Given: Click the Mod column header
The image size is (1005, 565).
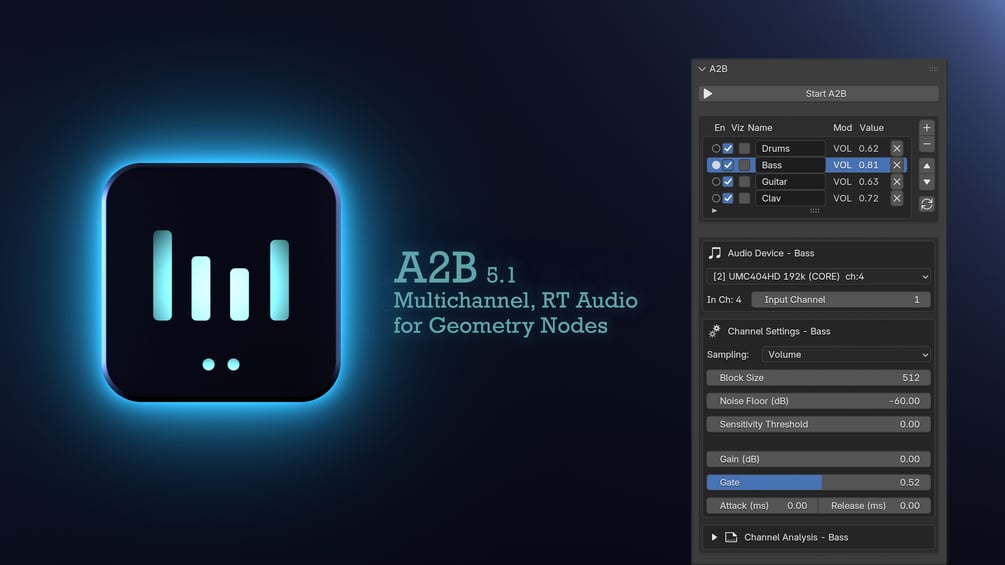Looking at the screenshot, I should point(842,127).
